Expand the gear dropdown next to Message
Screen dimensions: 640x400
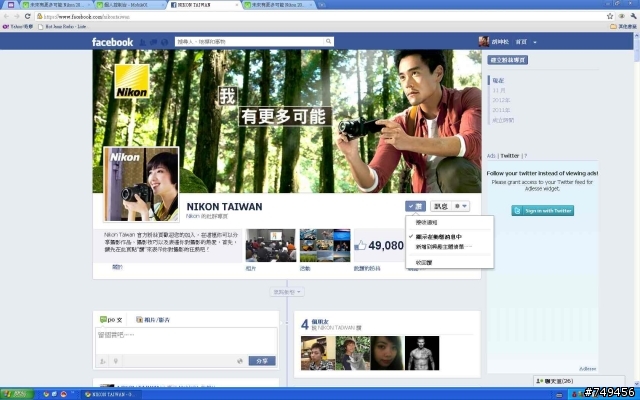coord(460,206)
